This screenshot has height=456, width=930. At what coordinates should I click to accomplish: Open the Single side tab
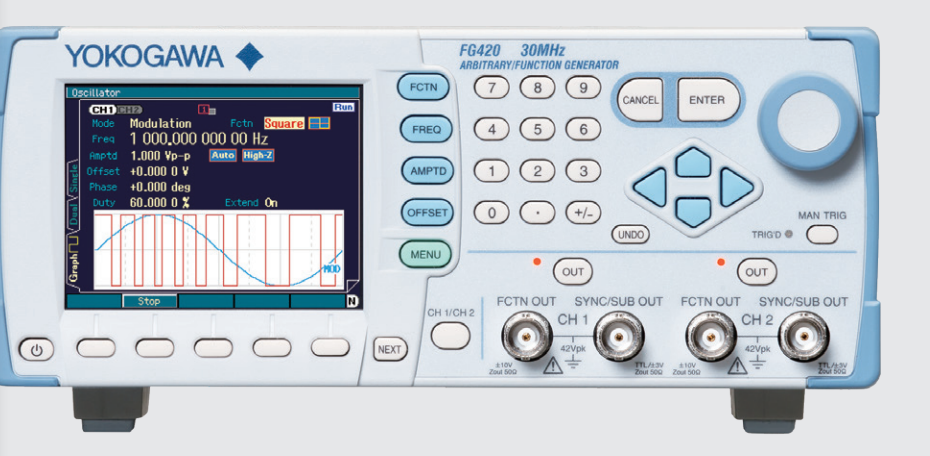click(x=74, y=176)
